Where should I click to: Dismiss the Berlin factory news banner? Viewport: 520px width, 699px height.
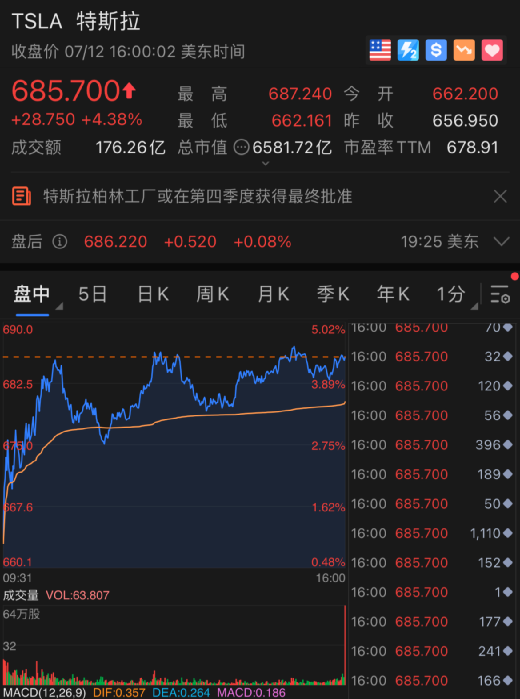pyautogui.click(x=500, y=196)
